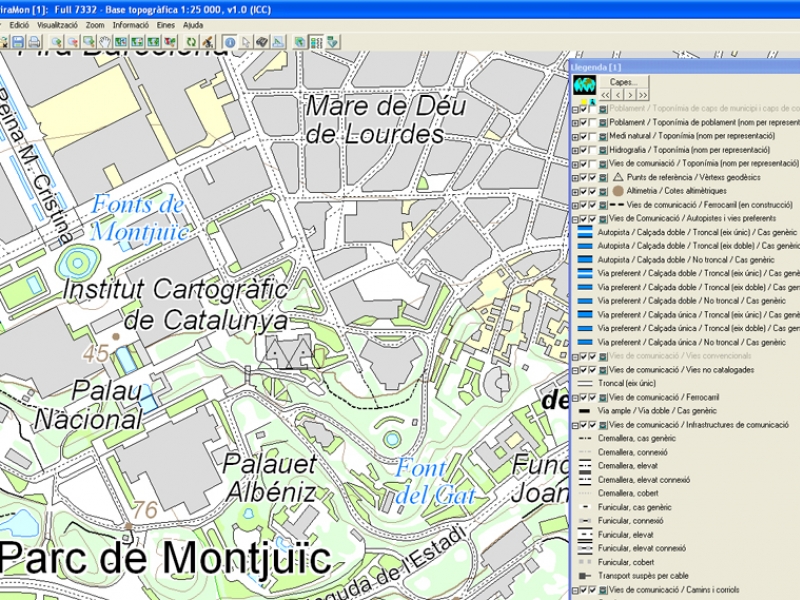Toggle first checkbox of Hidrografia / Toponímia layer

coord(583,149)
